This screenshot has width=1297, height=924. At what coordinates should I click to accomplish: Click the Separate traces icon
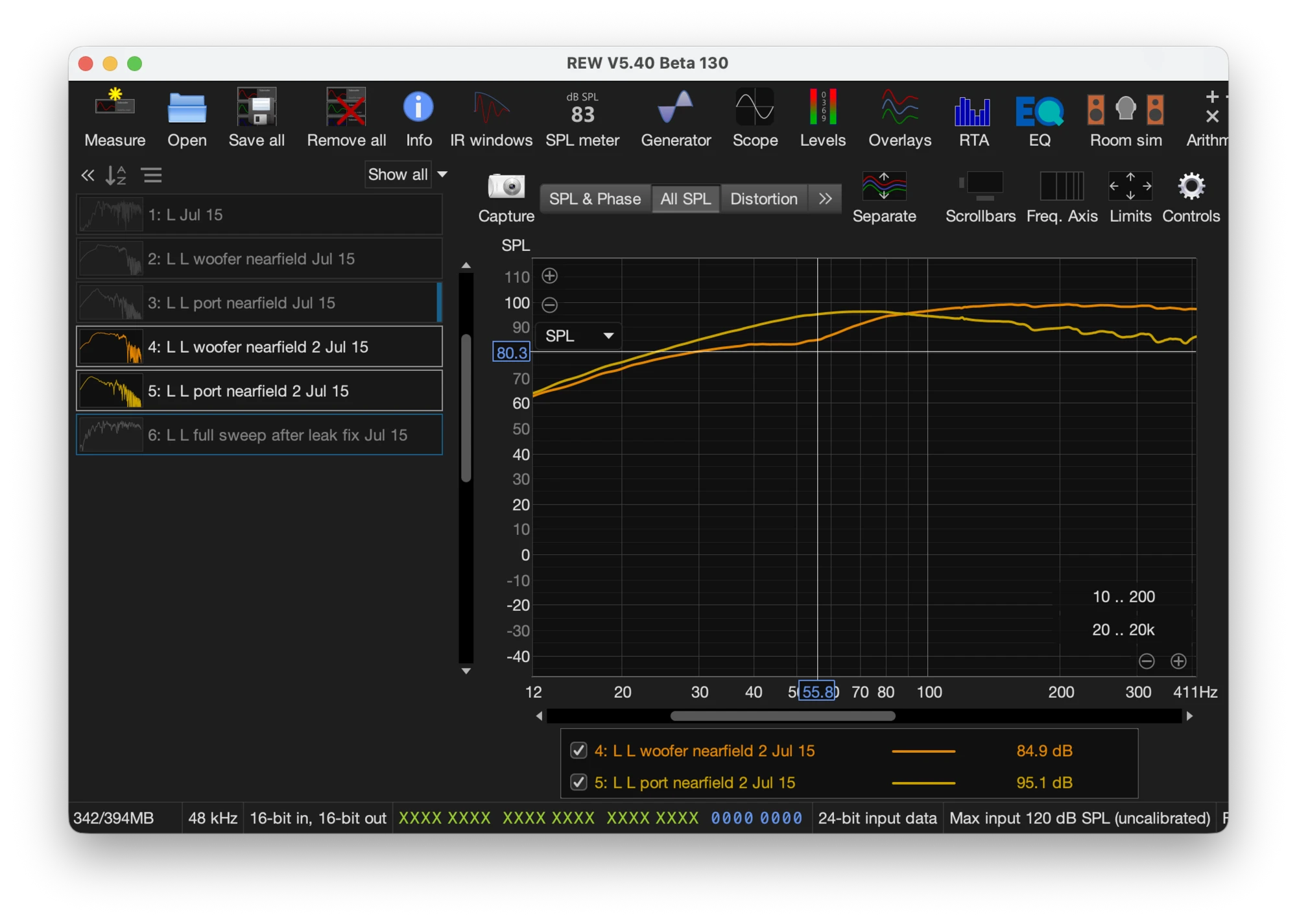point(884,198)
